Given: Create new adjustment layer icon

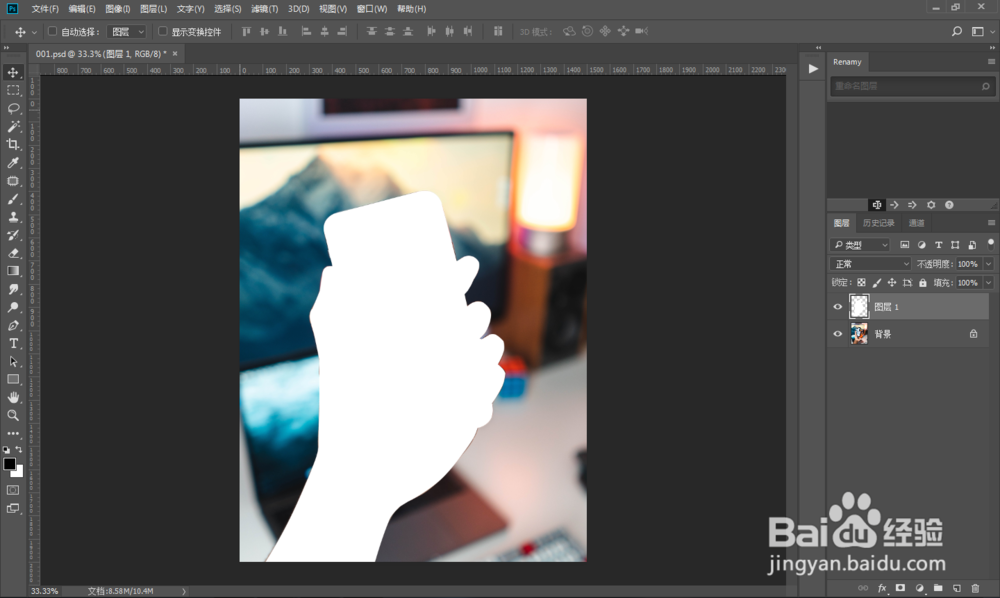Looking at the screenshot, I should 919,588.
